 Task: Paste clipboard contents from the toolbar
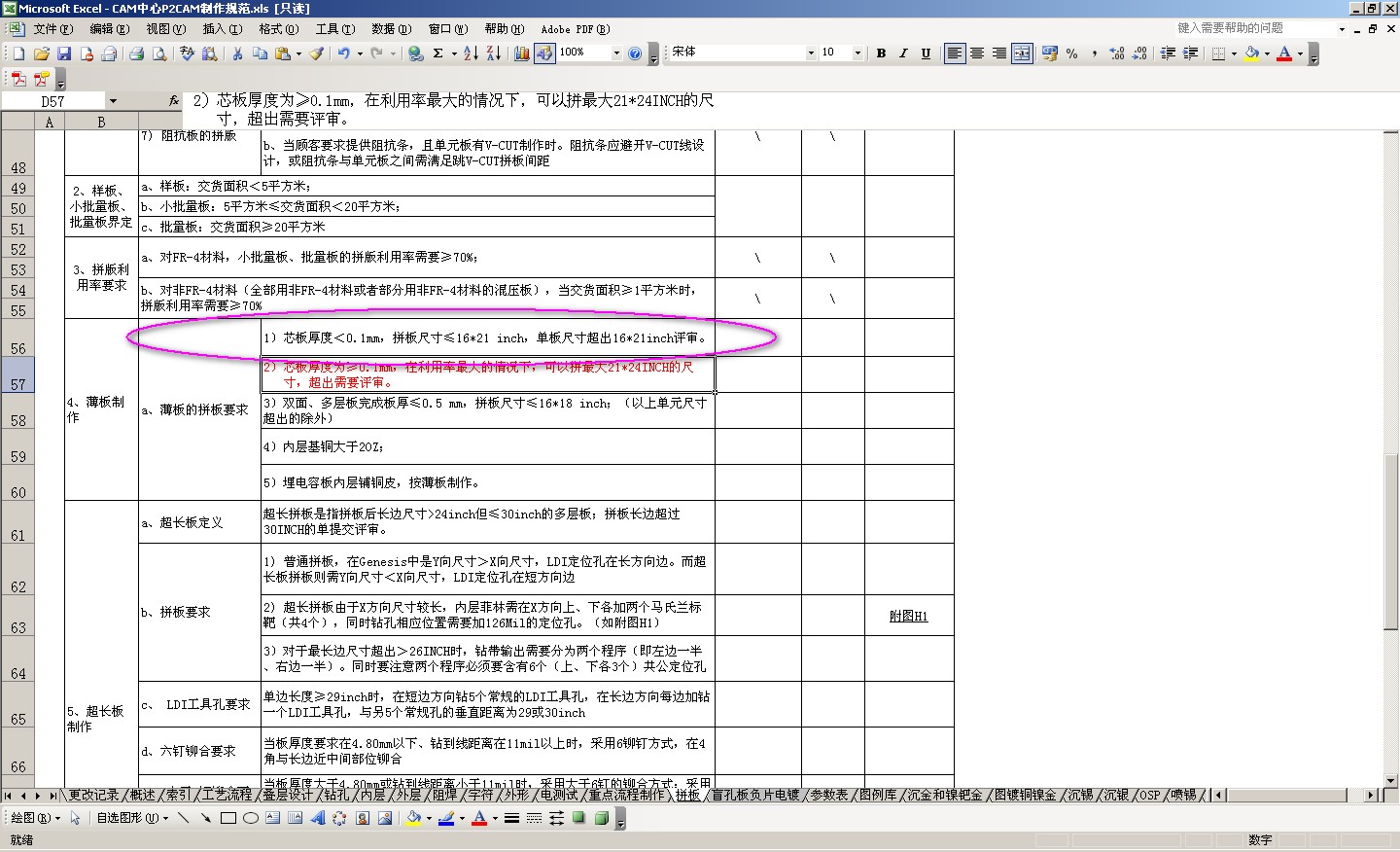coord(282,53)
